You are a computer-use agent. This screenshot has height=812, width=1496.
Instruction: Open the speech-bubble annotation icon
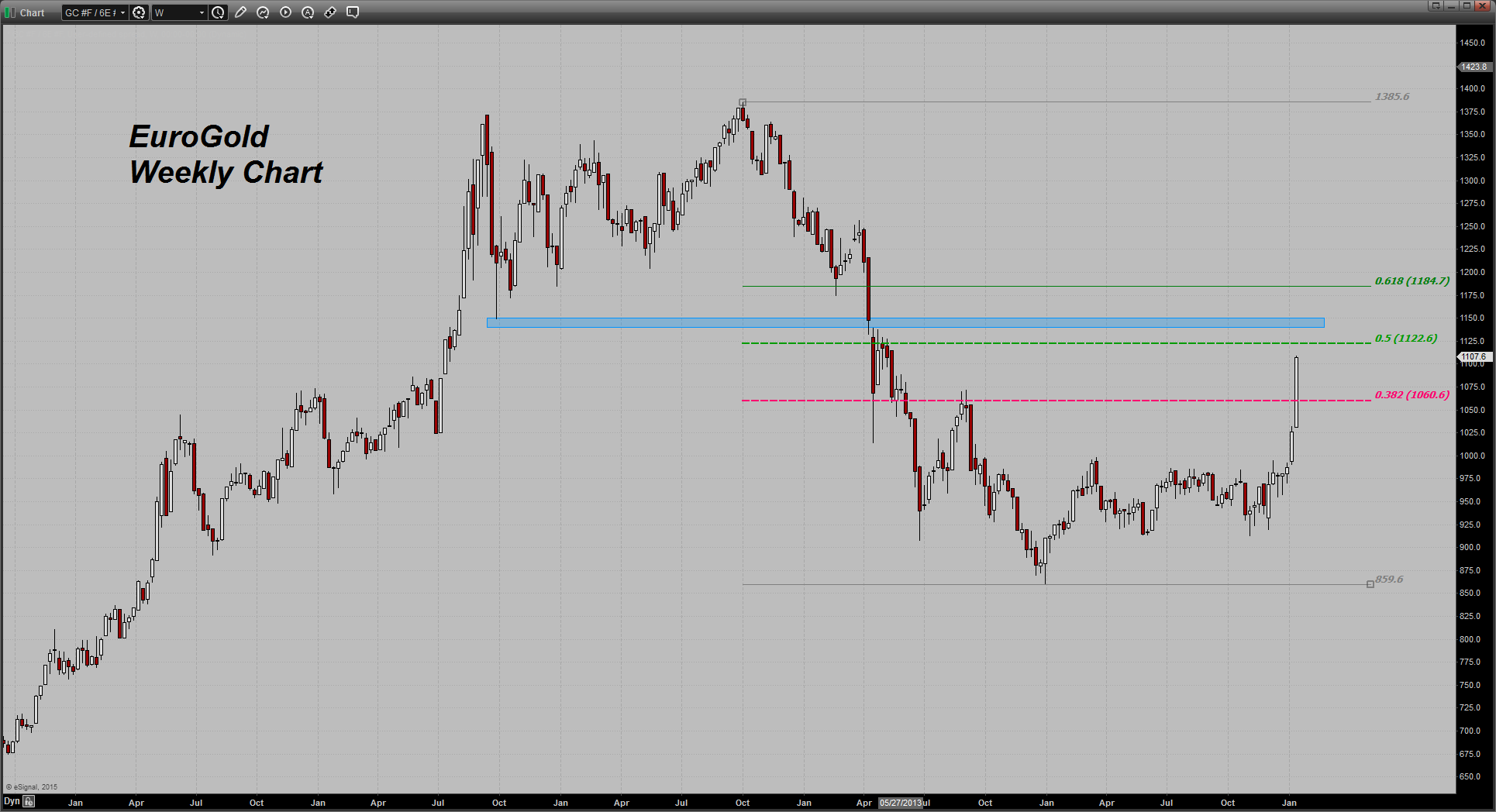[x=353, y=12]
